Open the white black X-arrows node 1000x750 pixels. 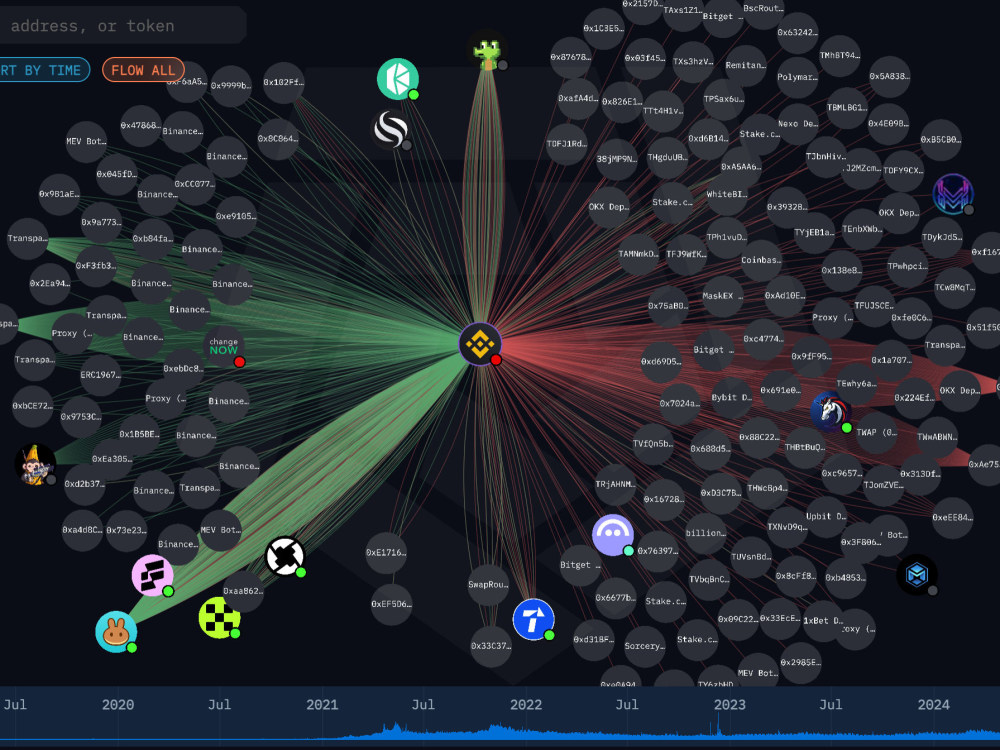point(285,557)
